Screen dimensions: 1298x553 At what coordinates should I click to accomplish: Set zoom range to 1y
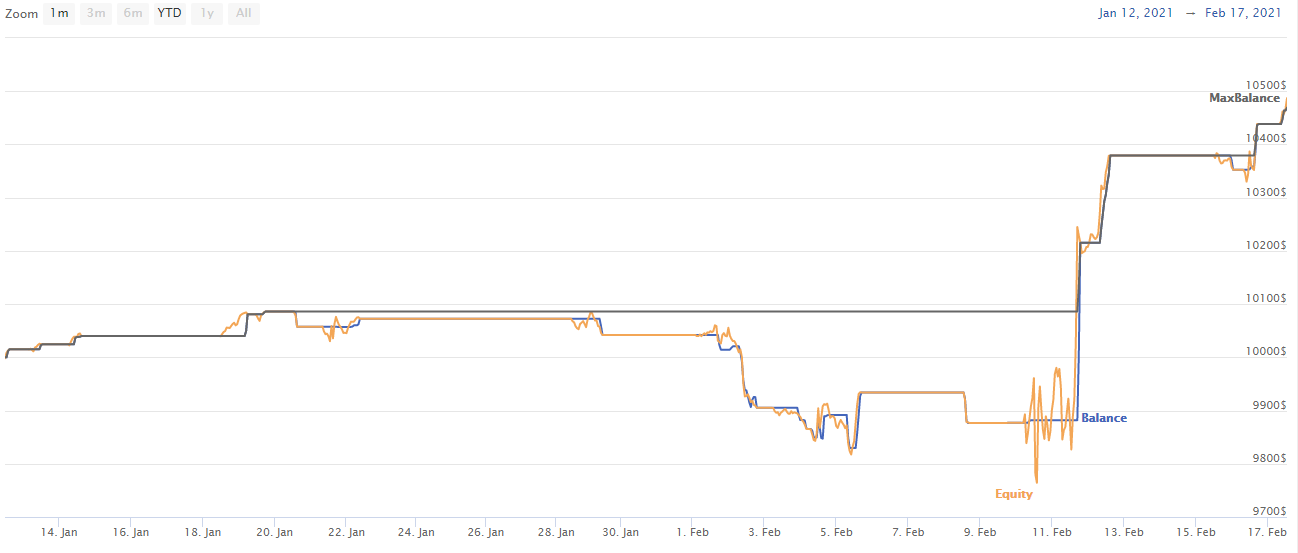(207, 14)
